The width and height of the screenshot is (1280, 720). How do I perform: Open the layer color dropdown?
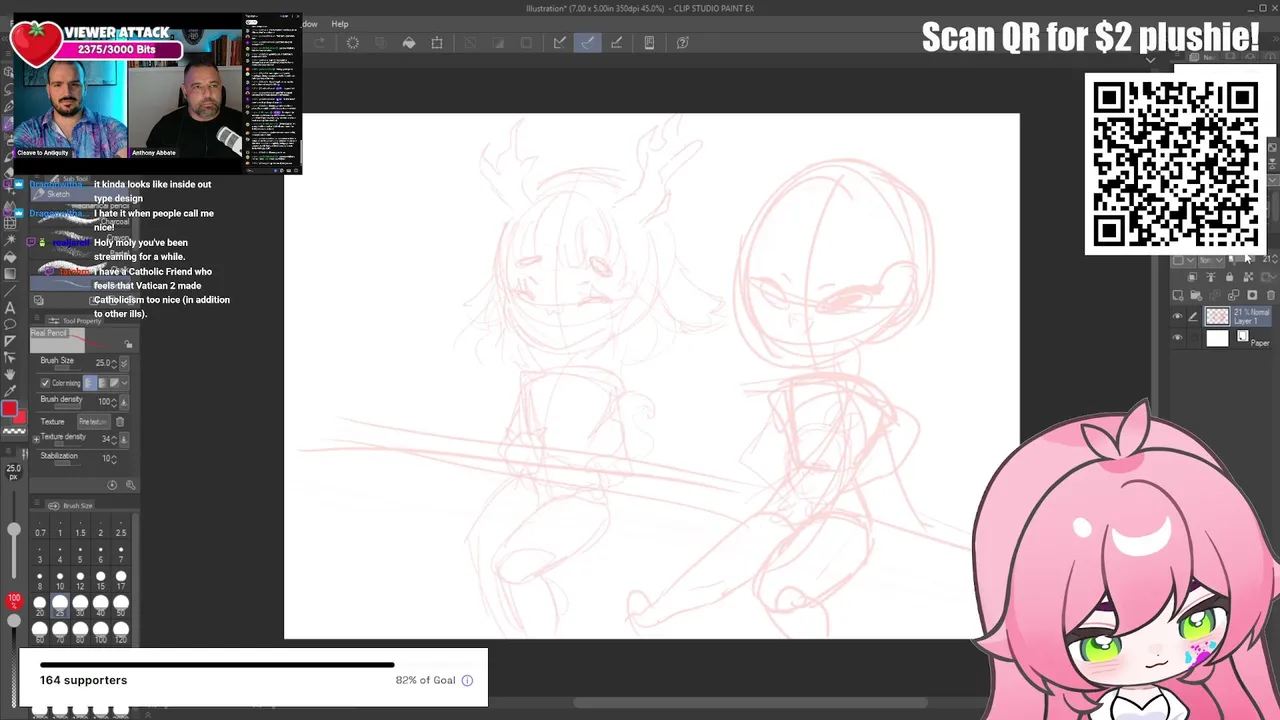tap(1183, 260)
